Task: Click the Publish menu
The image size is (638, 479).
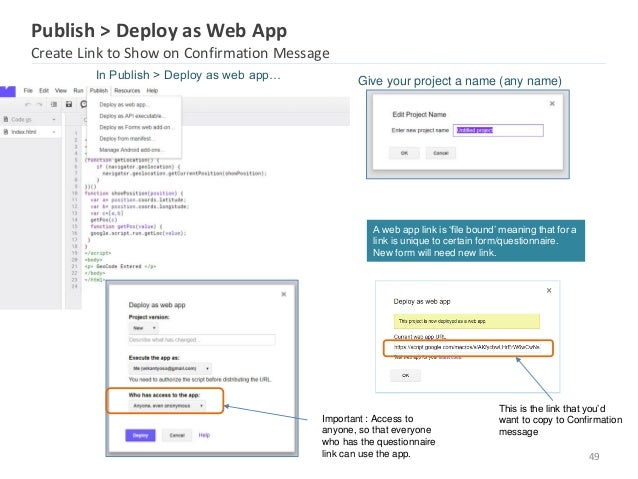Action: coord(99,90)
